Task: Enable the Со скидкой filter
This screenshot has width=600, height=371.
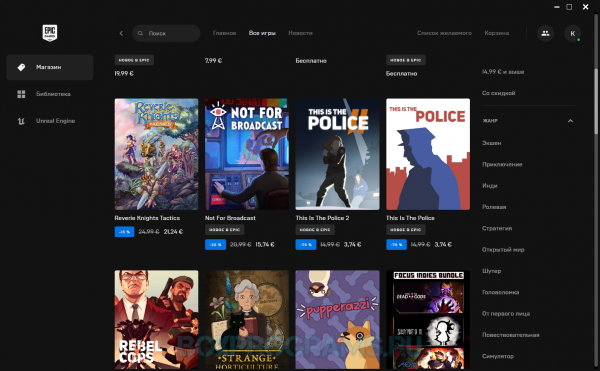Action: click(x=498, y=93)
